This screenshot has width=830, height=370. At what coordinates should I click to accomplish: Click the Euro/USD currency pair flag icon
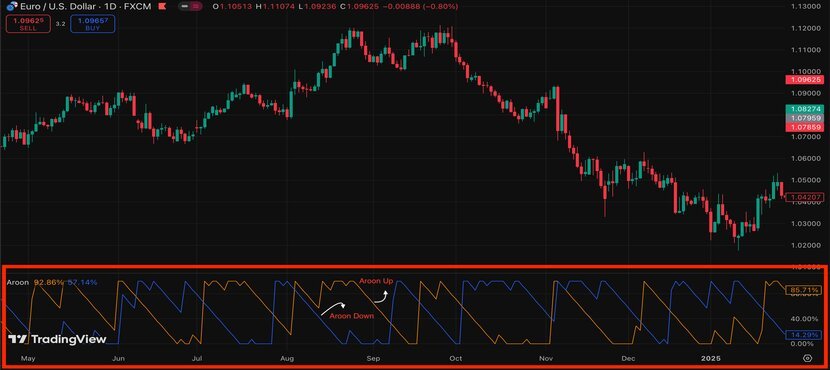pyautogui.click(x=12, y=6)
